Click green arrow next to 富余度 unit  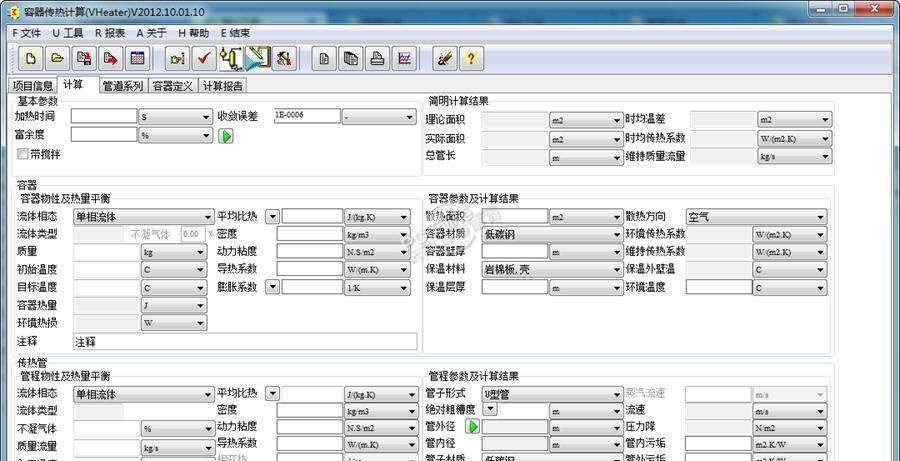pos(227,136)
